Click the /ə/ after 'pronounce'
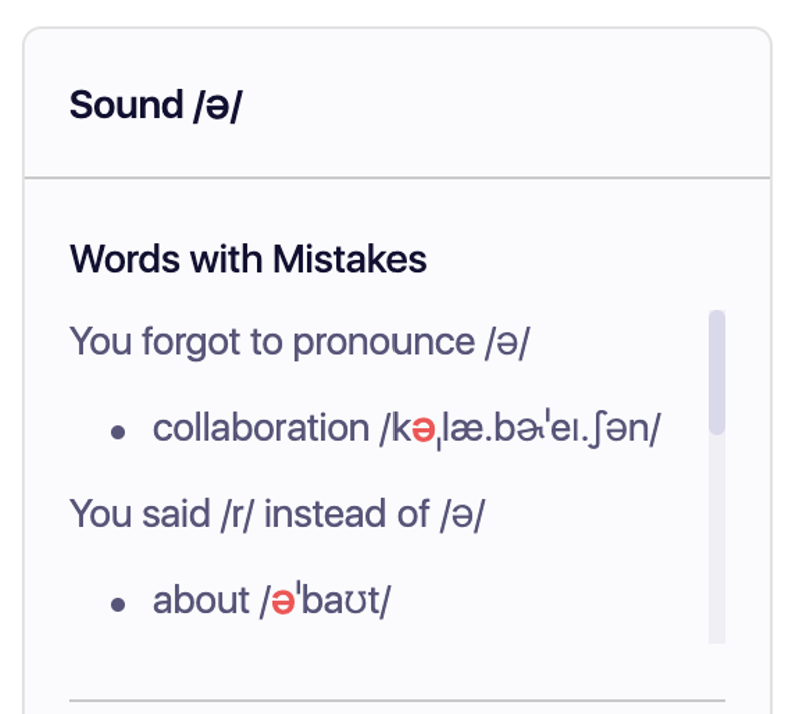 pyautogui.click(x=506, y=343)
